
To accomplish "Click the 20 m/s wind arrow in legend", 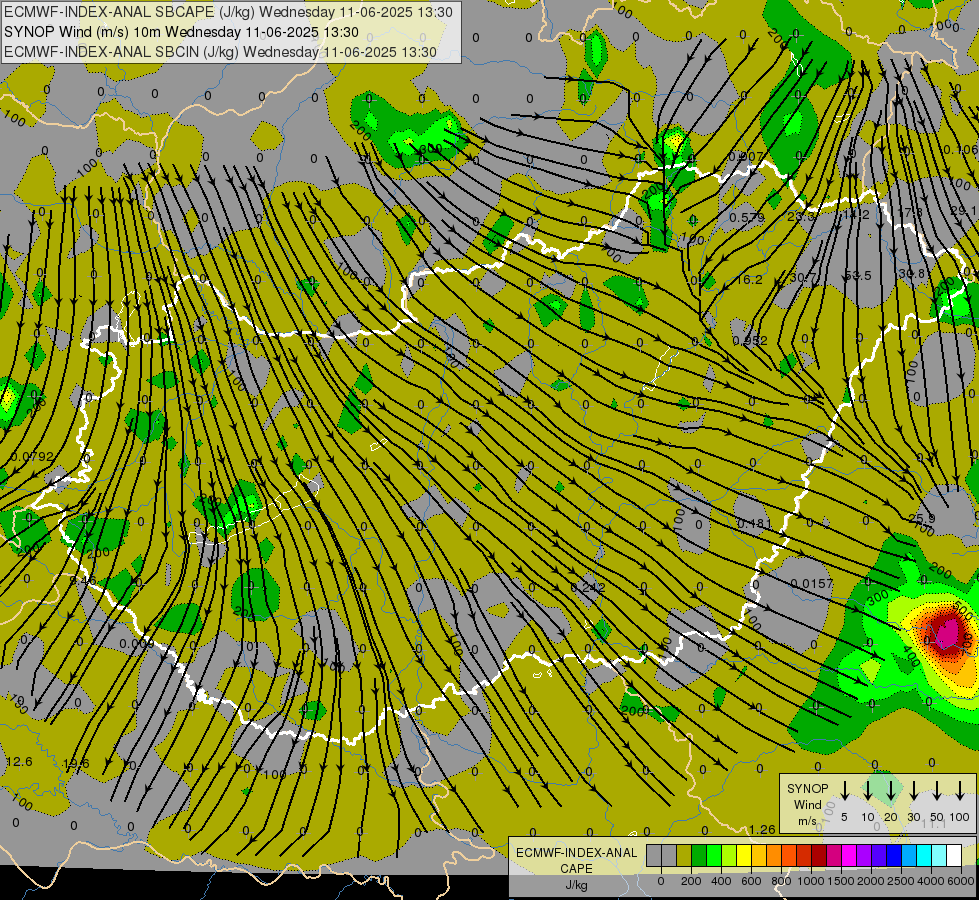I will pos(891,791).
